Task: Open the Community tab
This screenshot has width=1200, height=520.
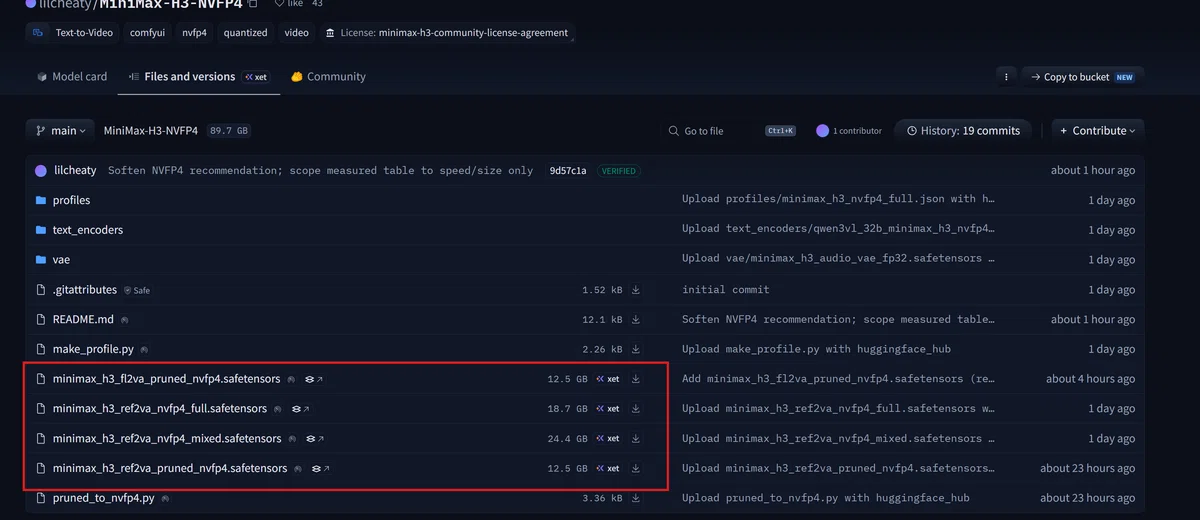Action: [x=328, y=77]
